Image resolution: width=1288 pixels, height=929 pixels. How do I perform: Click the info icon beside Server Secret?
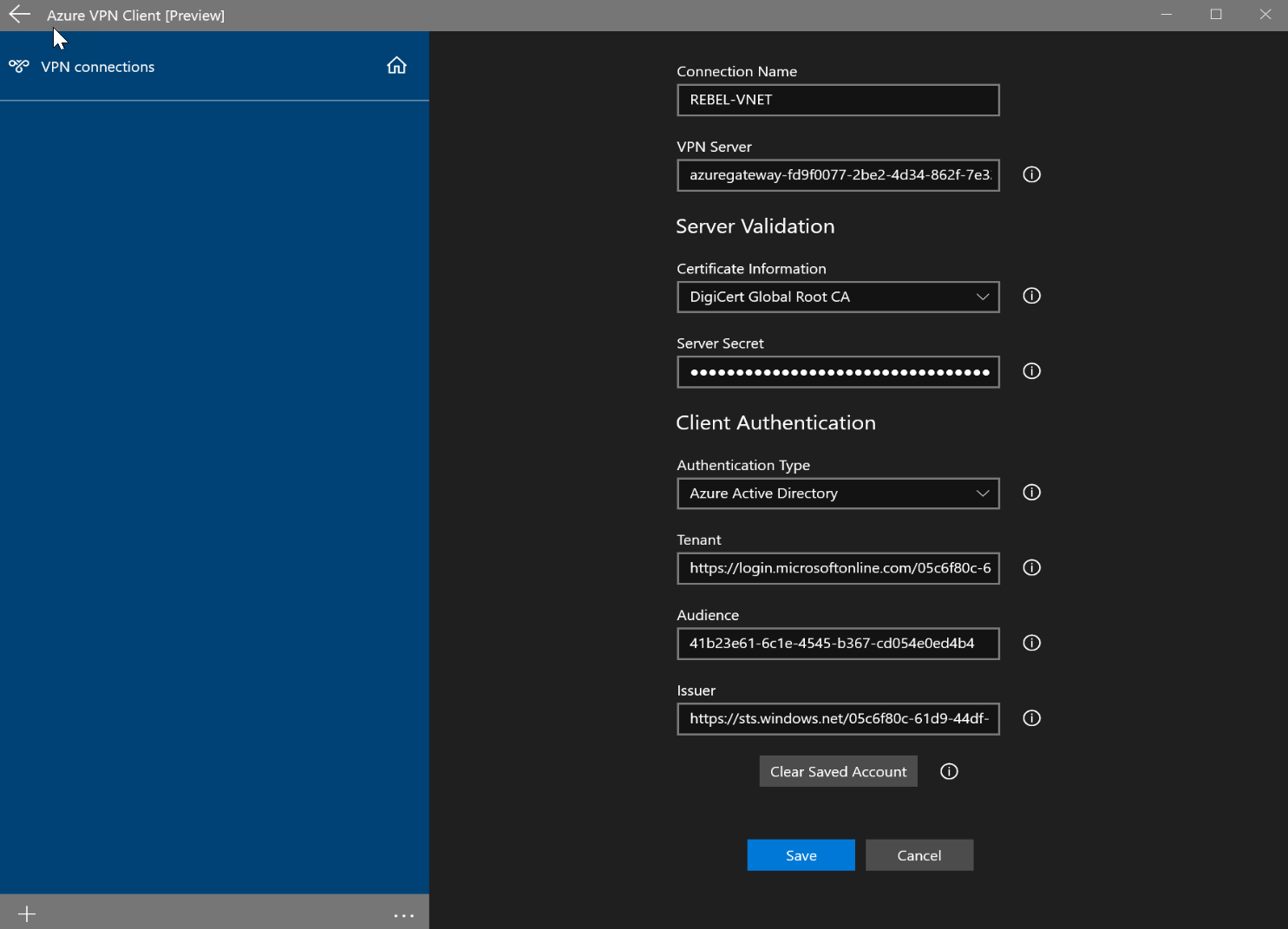[x=1031, y=371]
